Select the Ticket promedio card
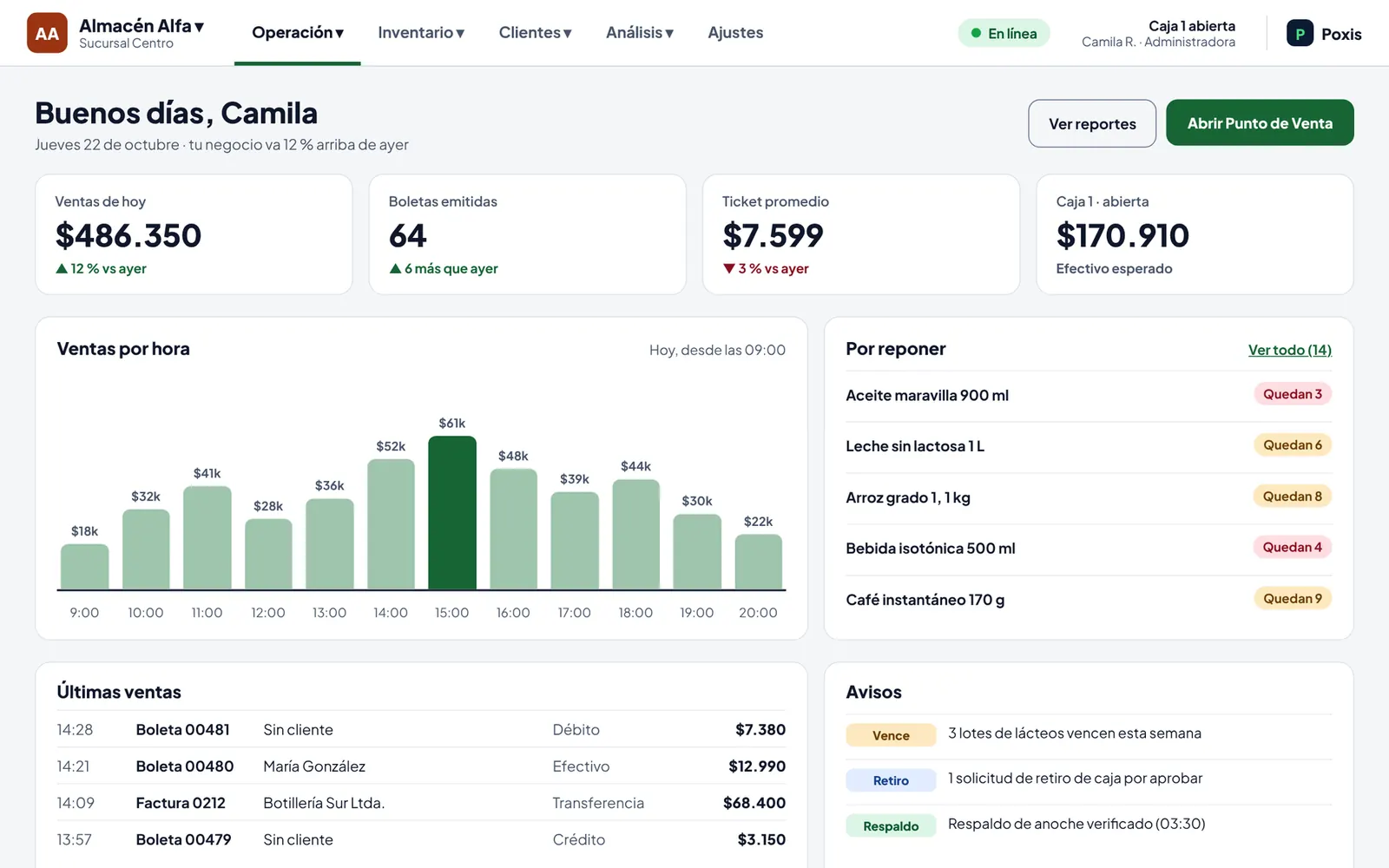1389x868 pixels. pos(861,234)
